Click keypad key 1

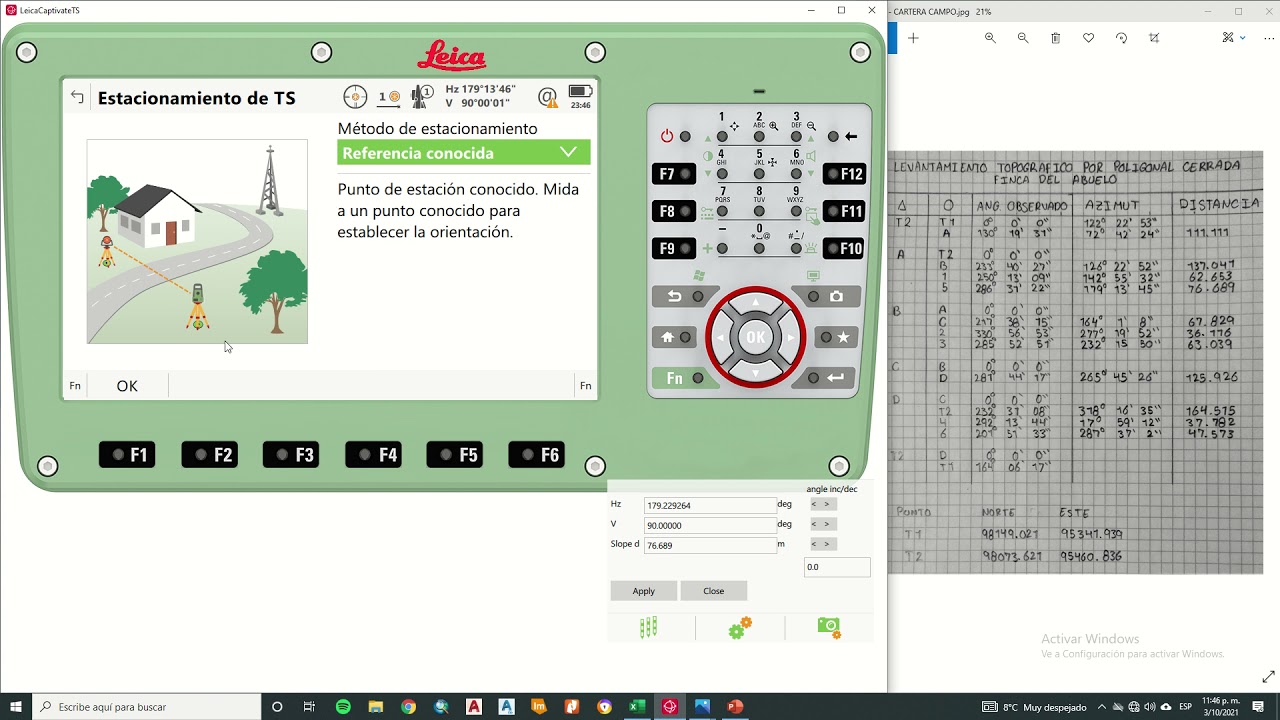(x=722, y=136)
